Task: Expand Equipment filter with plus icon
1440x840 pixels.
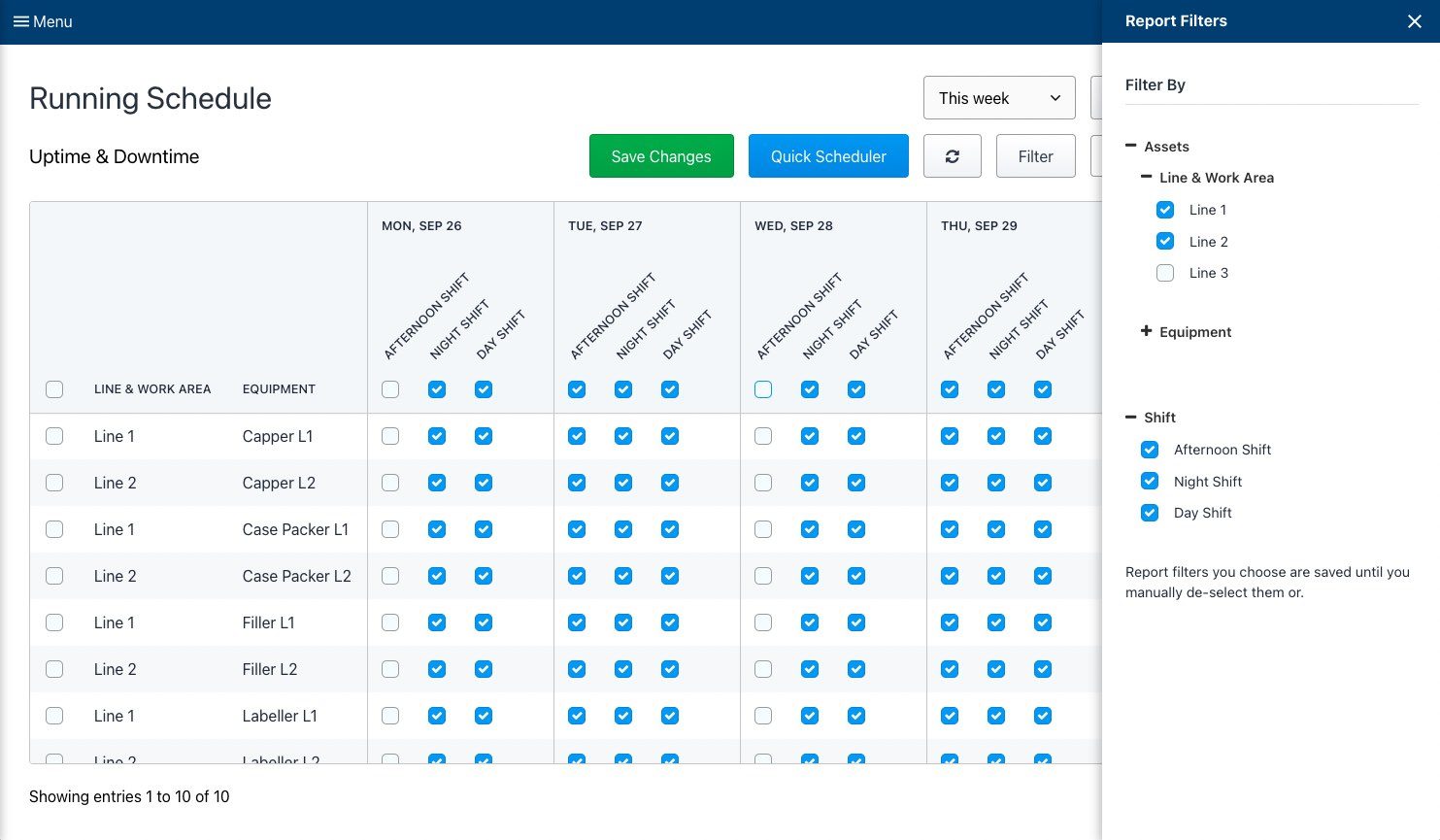Action: click(1146, 331)
